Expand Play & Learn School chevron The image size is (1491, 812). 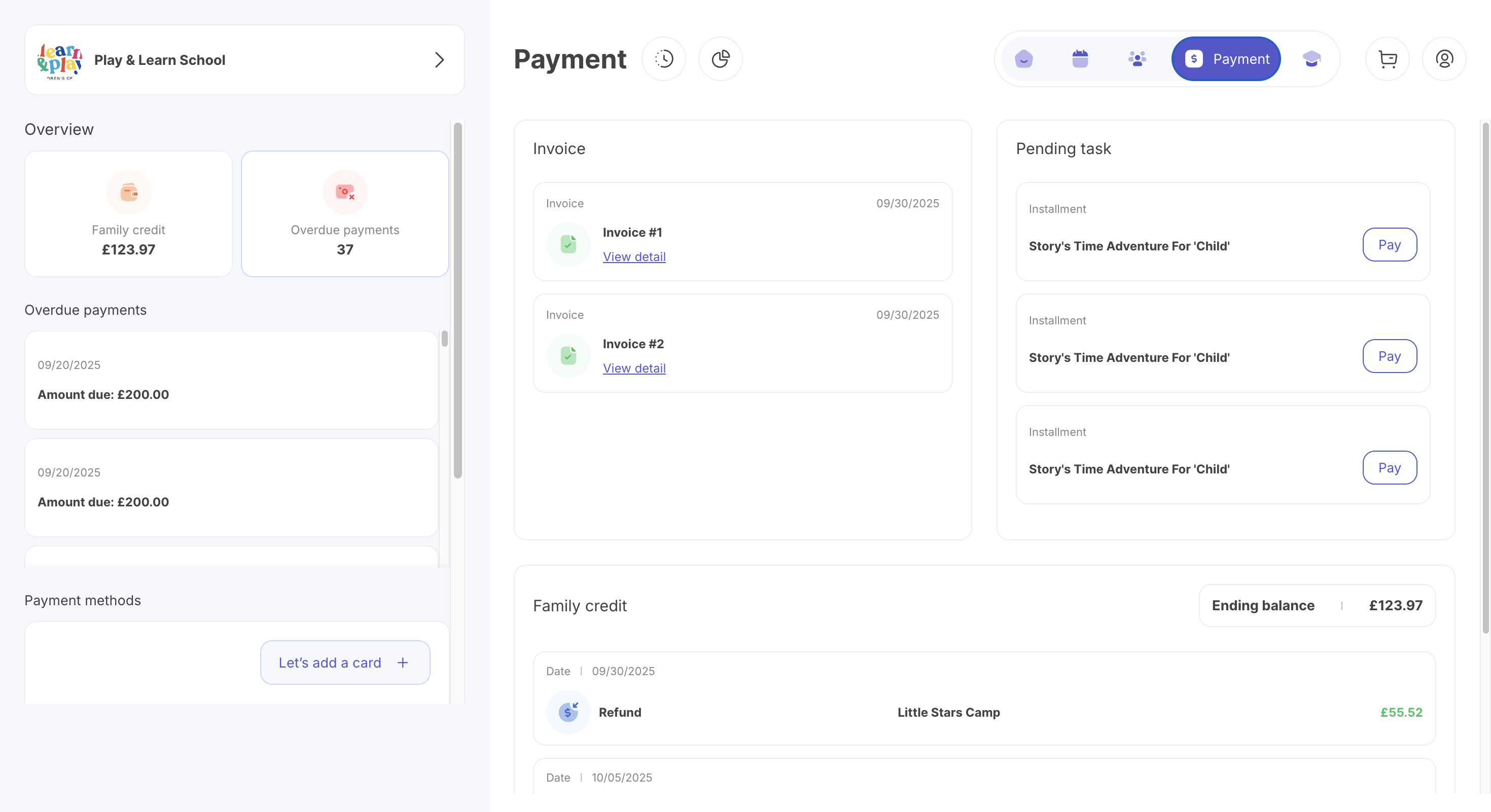[439, 60]
